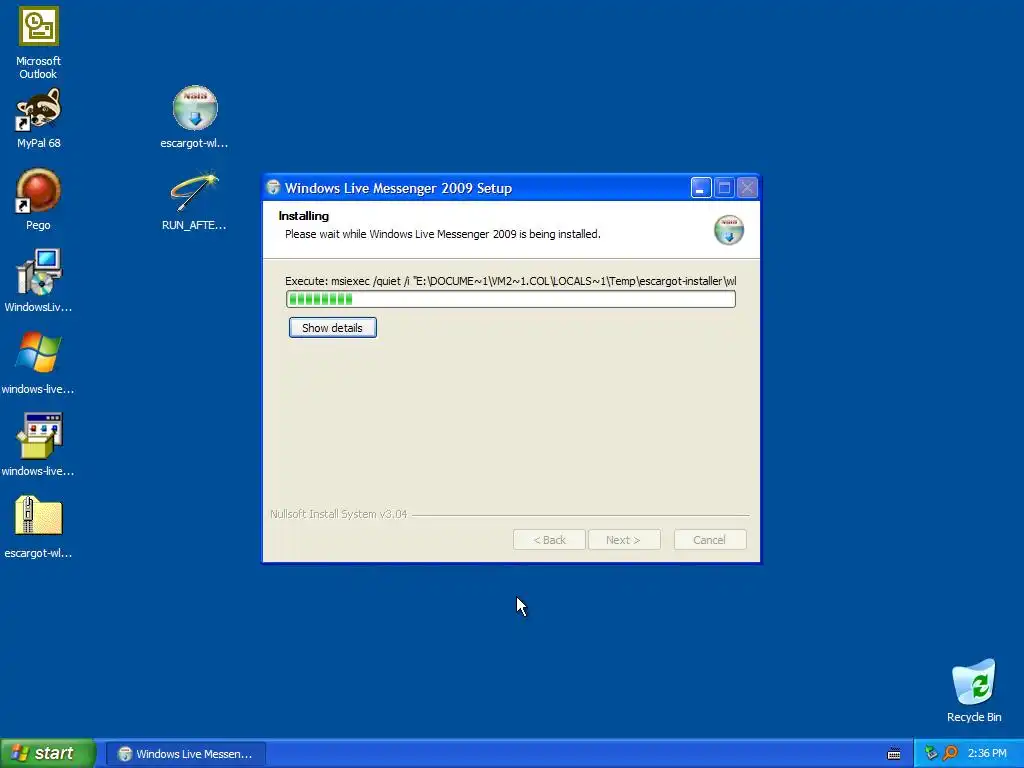Select the escargot-wl... zip folder icon
Screen dimensions: 1024x768
tap(39, 527)
